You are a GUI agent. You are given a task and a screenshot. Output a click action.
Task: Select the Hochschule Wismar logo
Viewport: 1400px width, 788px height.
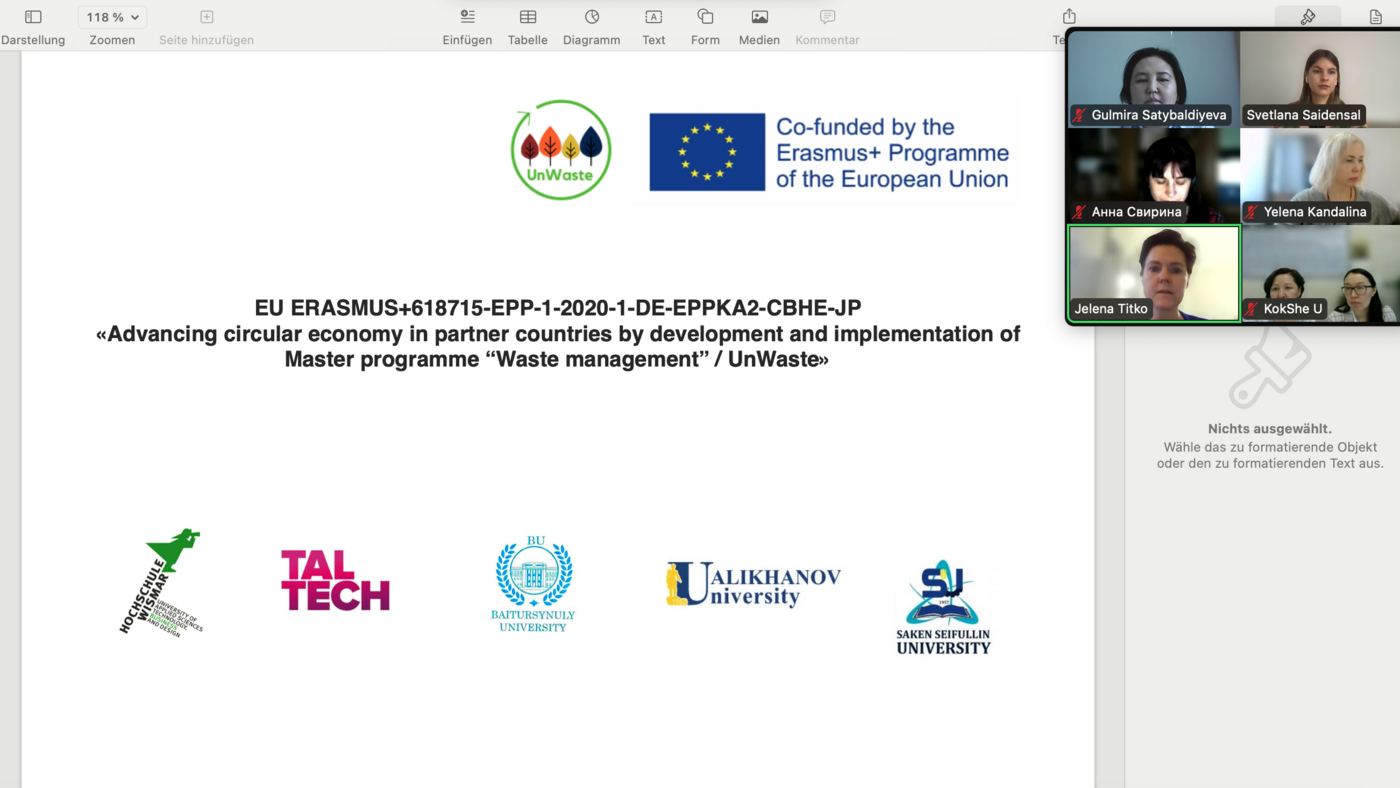(x=163, y=582)
